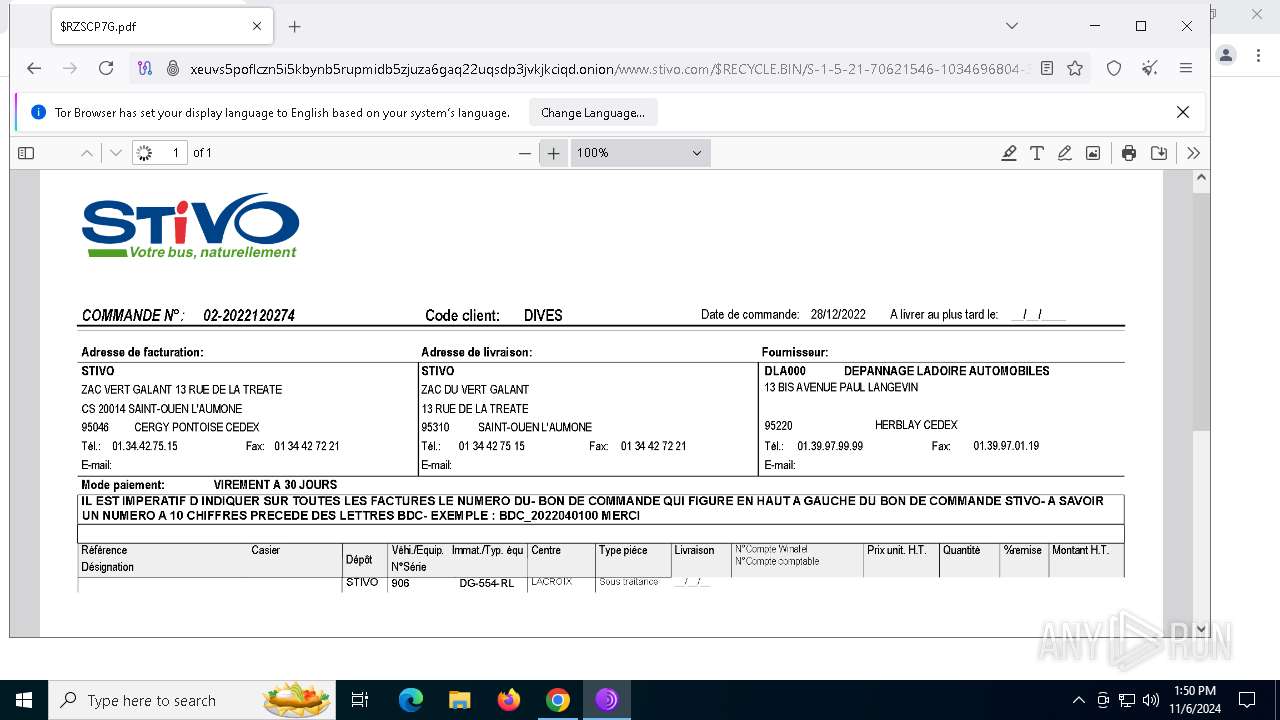Launch Firefox from the taskbar
1280x720 pixels.
click(508, 700)
